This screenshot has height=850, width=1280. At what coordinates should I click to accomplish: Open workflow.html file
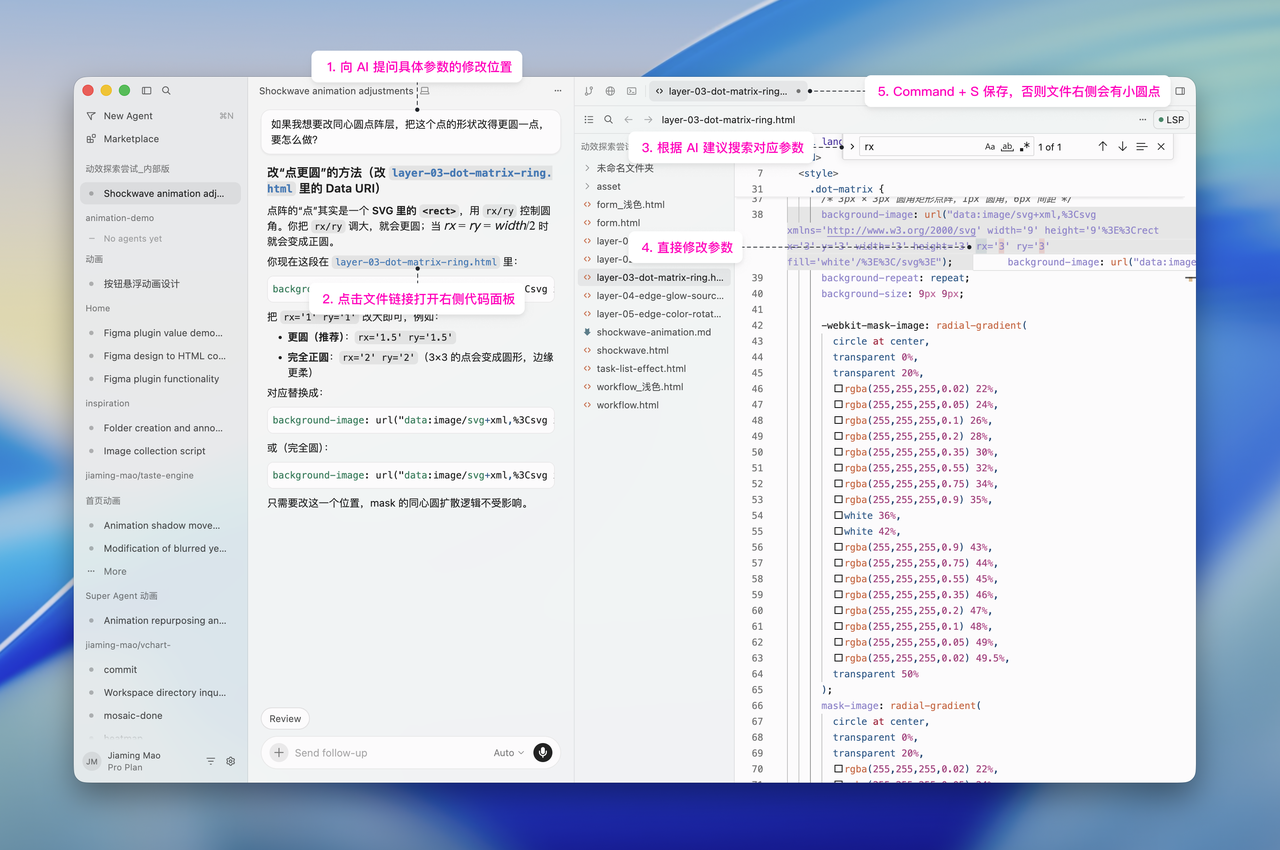[655, 405]
